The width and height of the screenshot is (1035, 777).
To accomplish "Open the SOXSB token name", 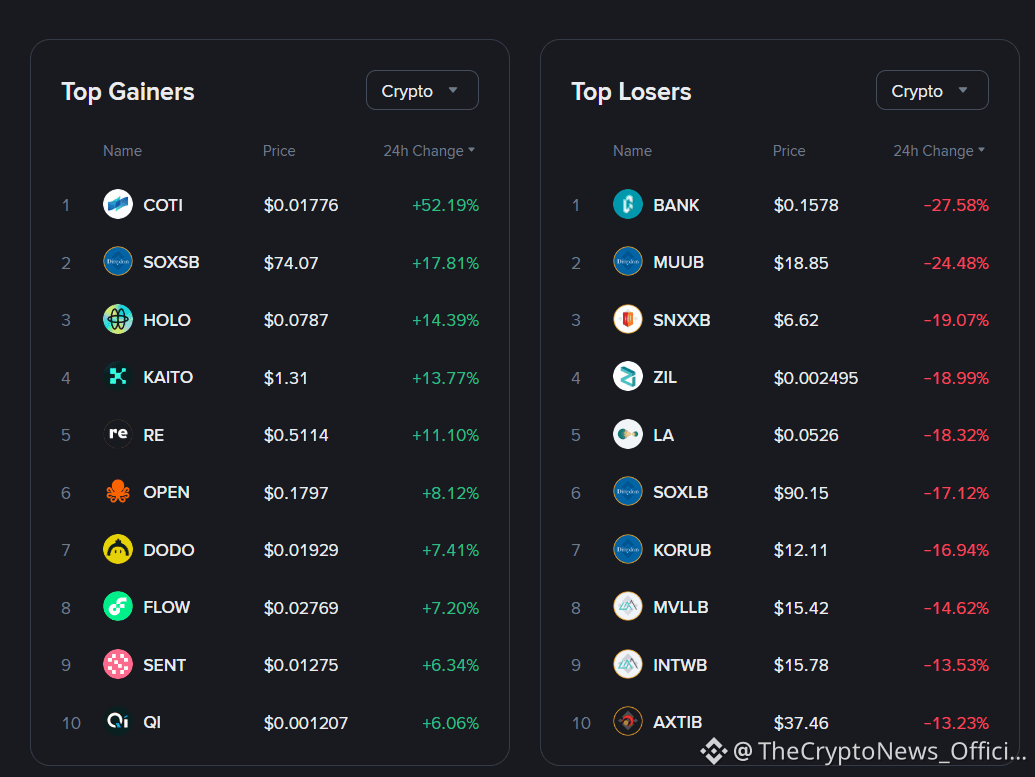I will click(172, 263).
